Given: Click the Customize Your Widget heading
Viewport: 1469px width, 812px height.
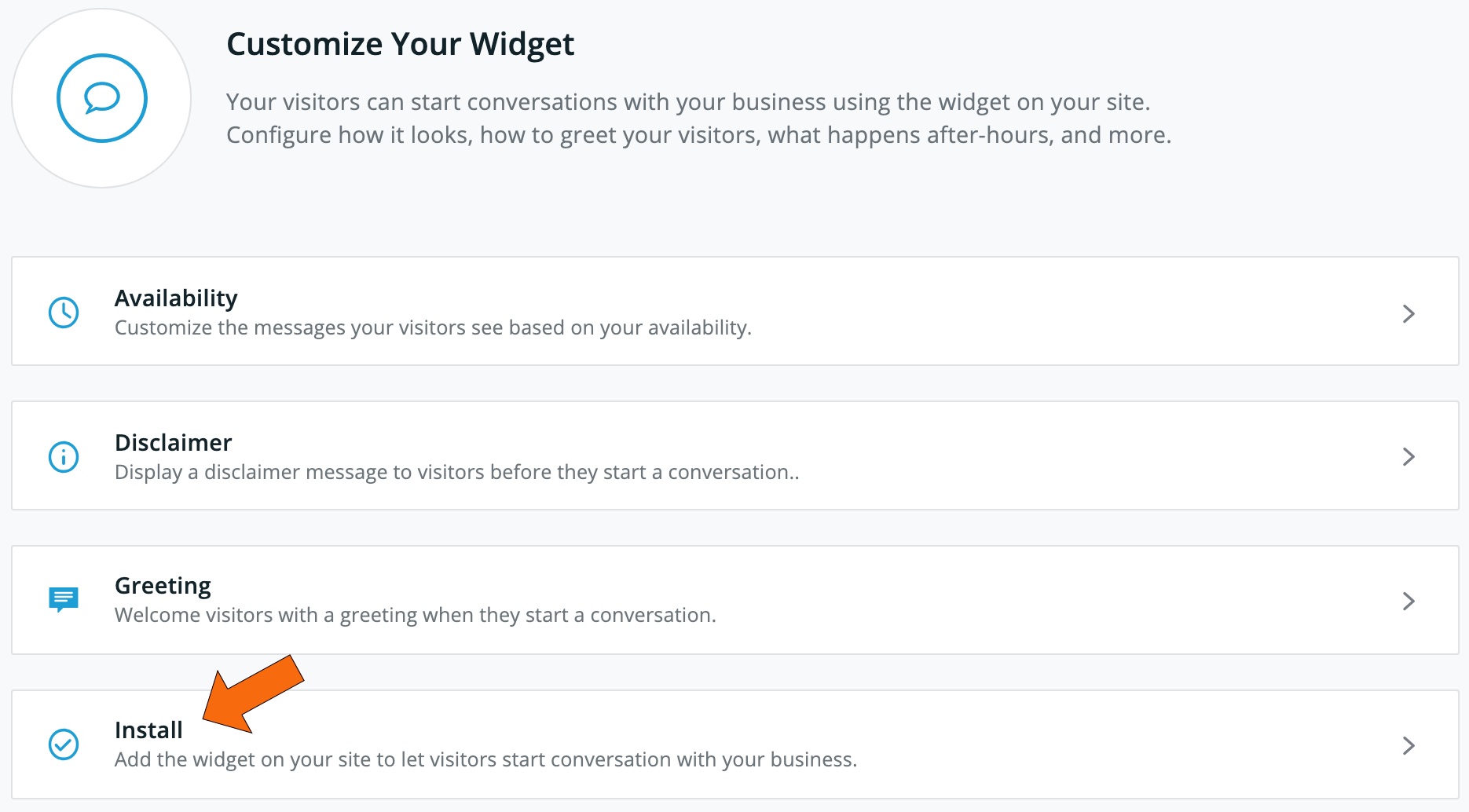Looking at the screenshot, I should pos(401,44).
